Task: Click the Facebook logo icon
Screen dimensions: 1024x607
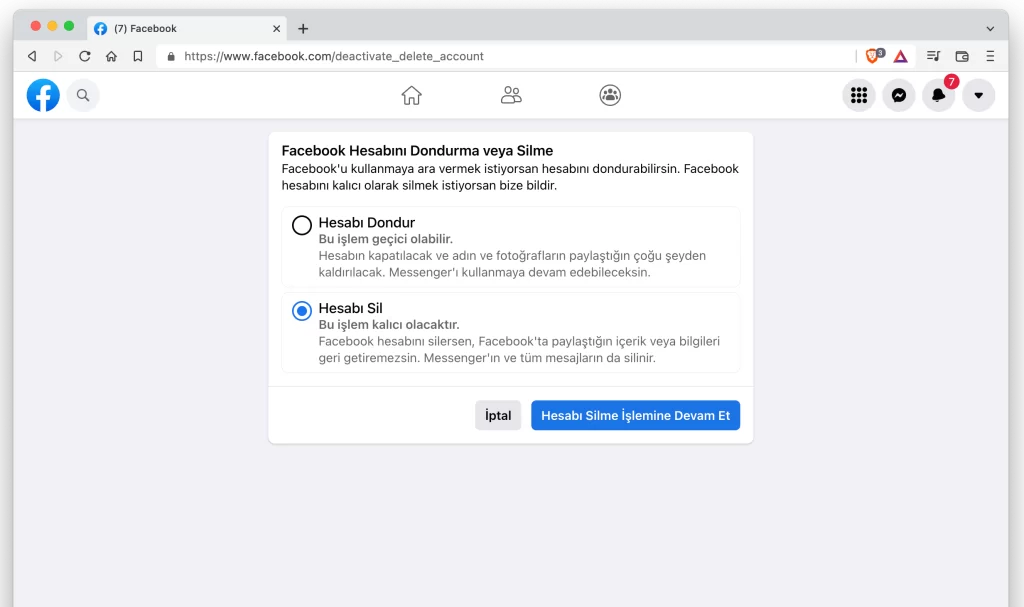Action: tap(43, 95)
